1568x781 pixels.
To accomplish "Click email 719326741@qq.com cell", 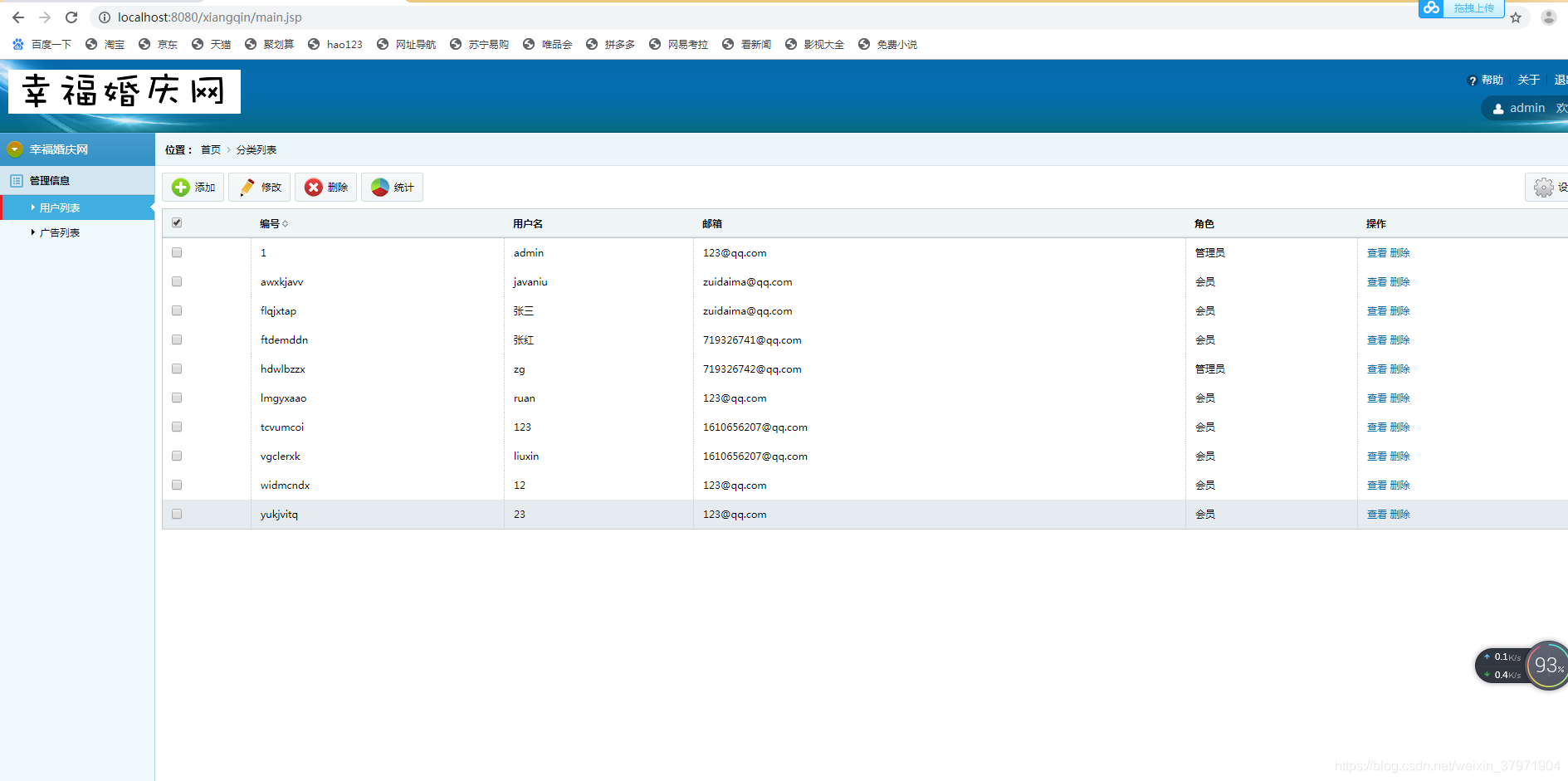I will click(x=752, y=340).
